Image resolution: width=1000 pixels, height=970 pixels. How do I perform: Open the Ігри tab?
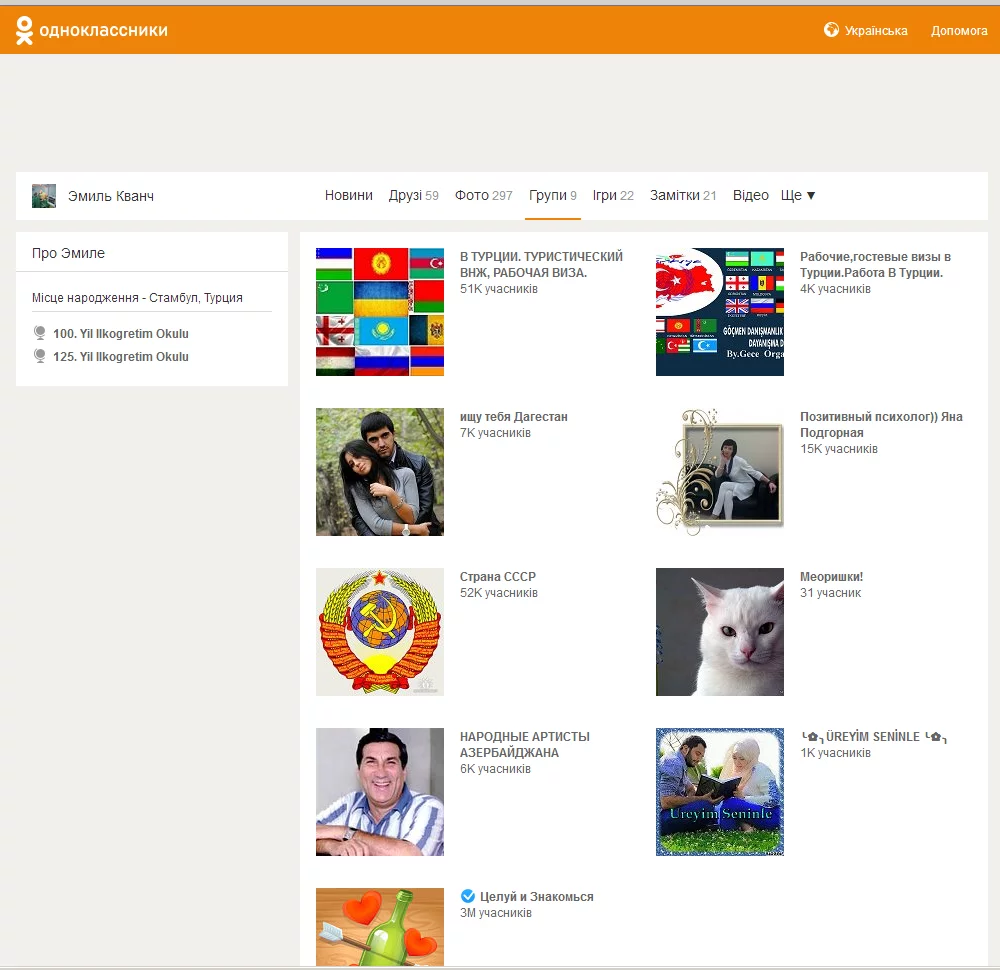(613, 196)
